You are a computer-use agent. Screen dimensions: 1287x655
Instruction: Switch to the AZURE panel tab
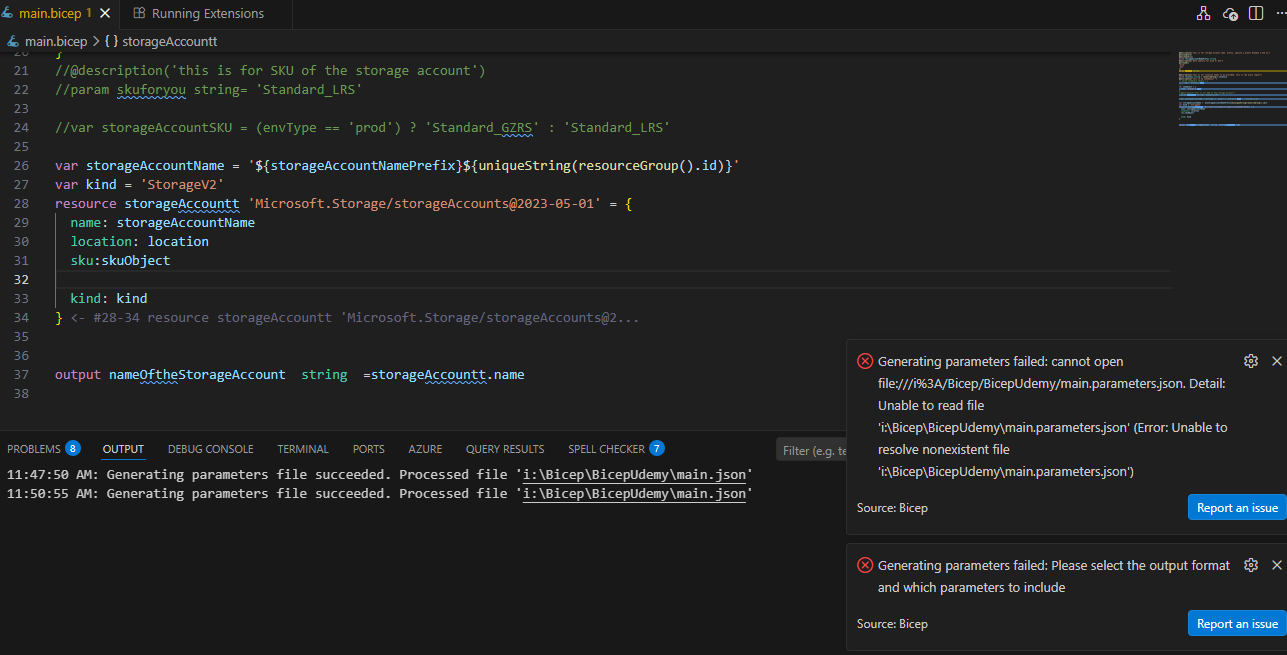(425, 449)
